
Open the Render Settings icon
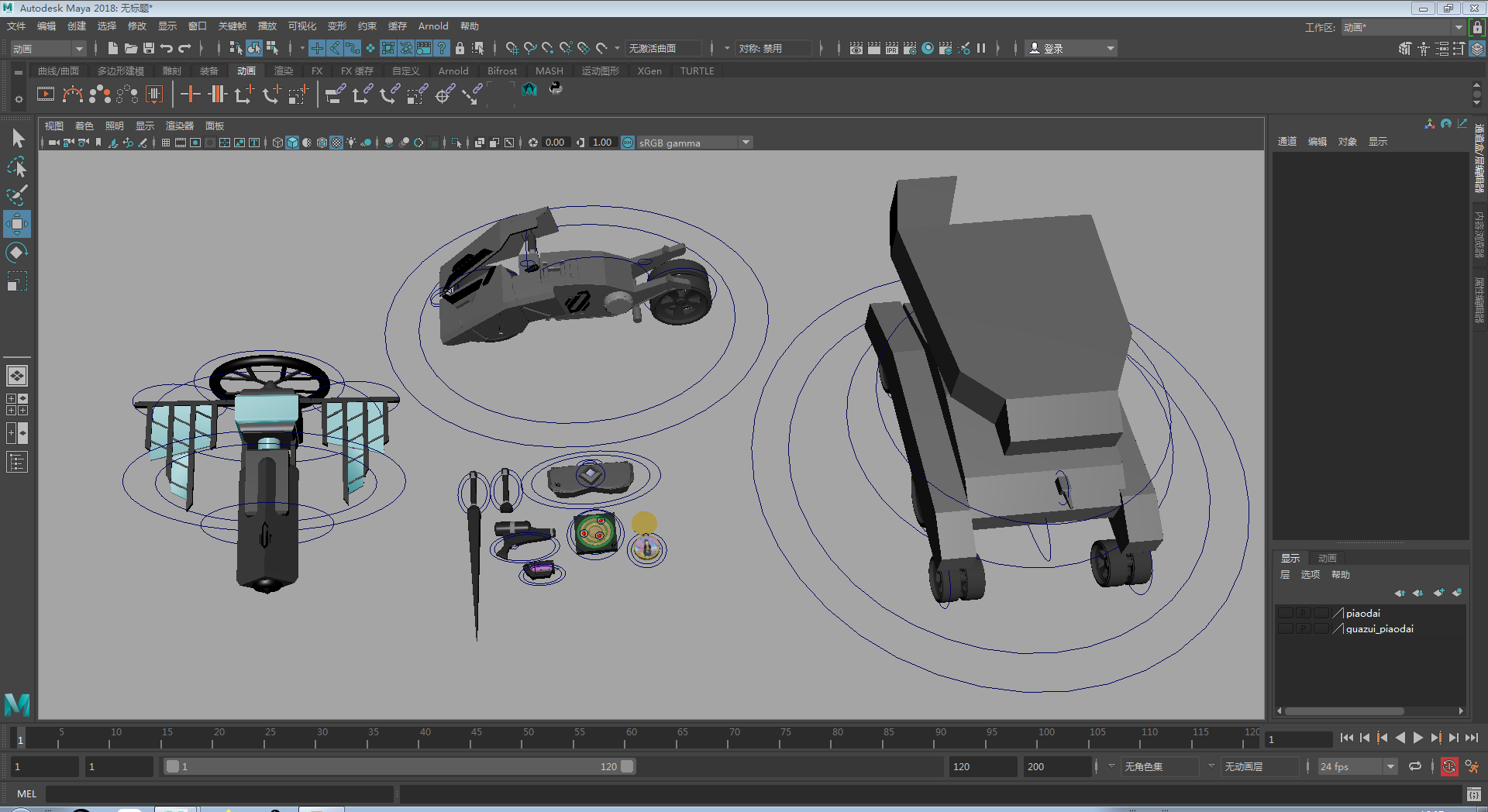(909, 48)
